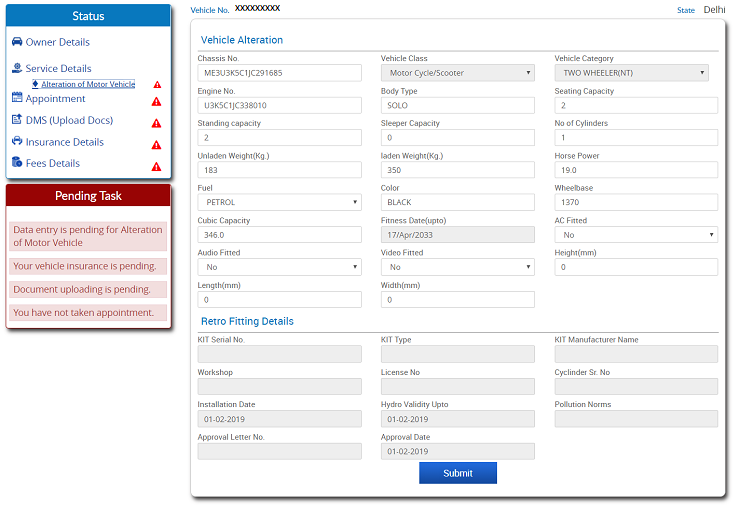Open the Vehicle Class dropdown

(x=457, y=73)
